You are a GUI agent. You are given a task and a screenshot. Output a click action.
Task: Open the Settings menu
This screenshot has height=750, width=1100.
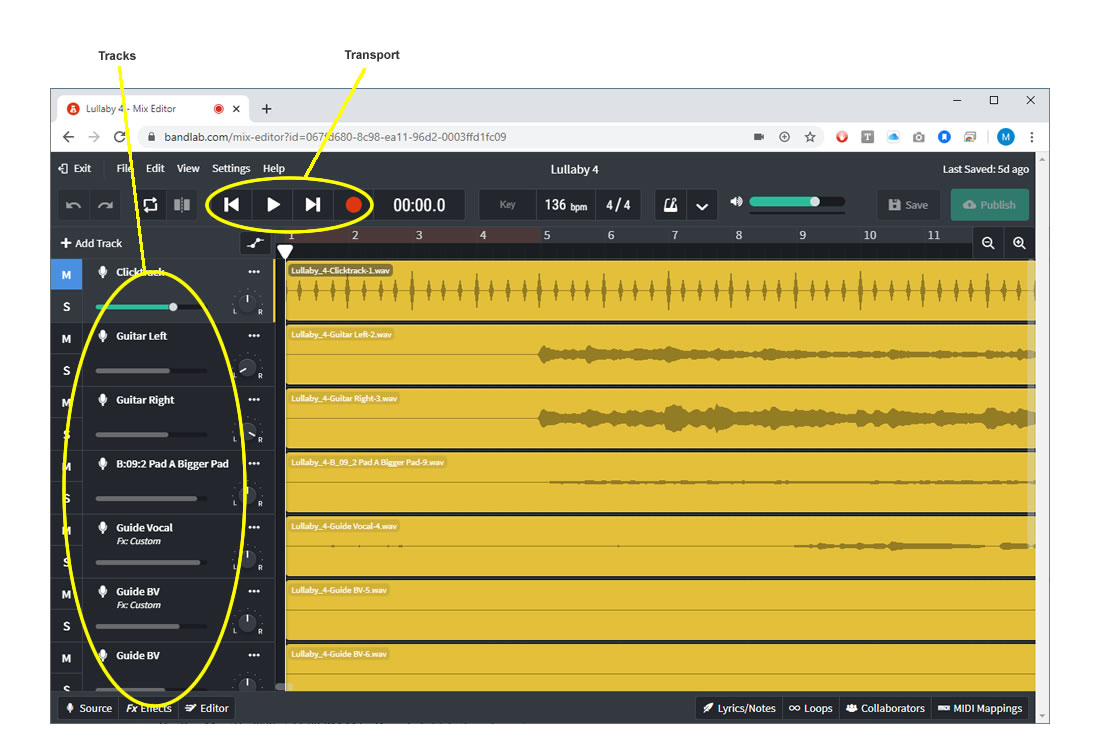click(230, 168)
